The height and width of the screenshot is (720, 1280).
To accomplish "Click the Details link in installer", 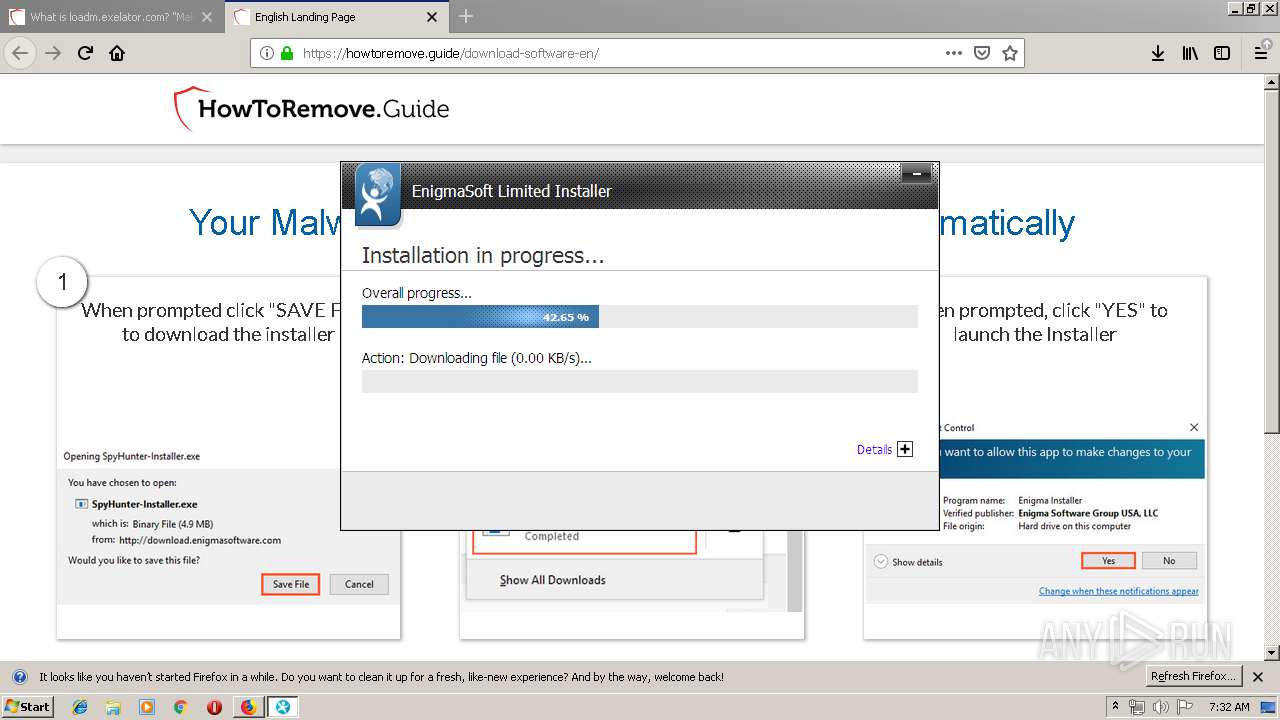I will click(x=874, y=450).
